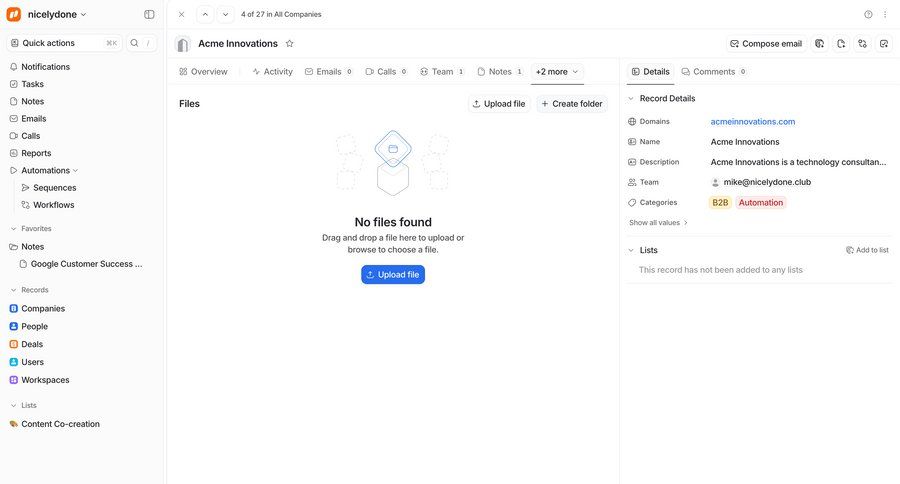Switch to the Overview tab

point(203,72)
